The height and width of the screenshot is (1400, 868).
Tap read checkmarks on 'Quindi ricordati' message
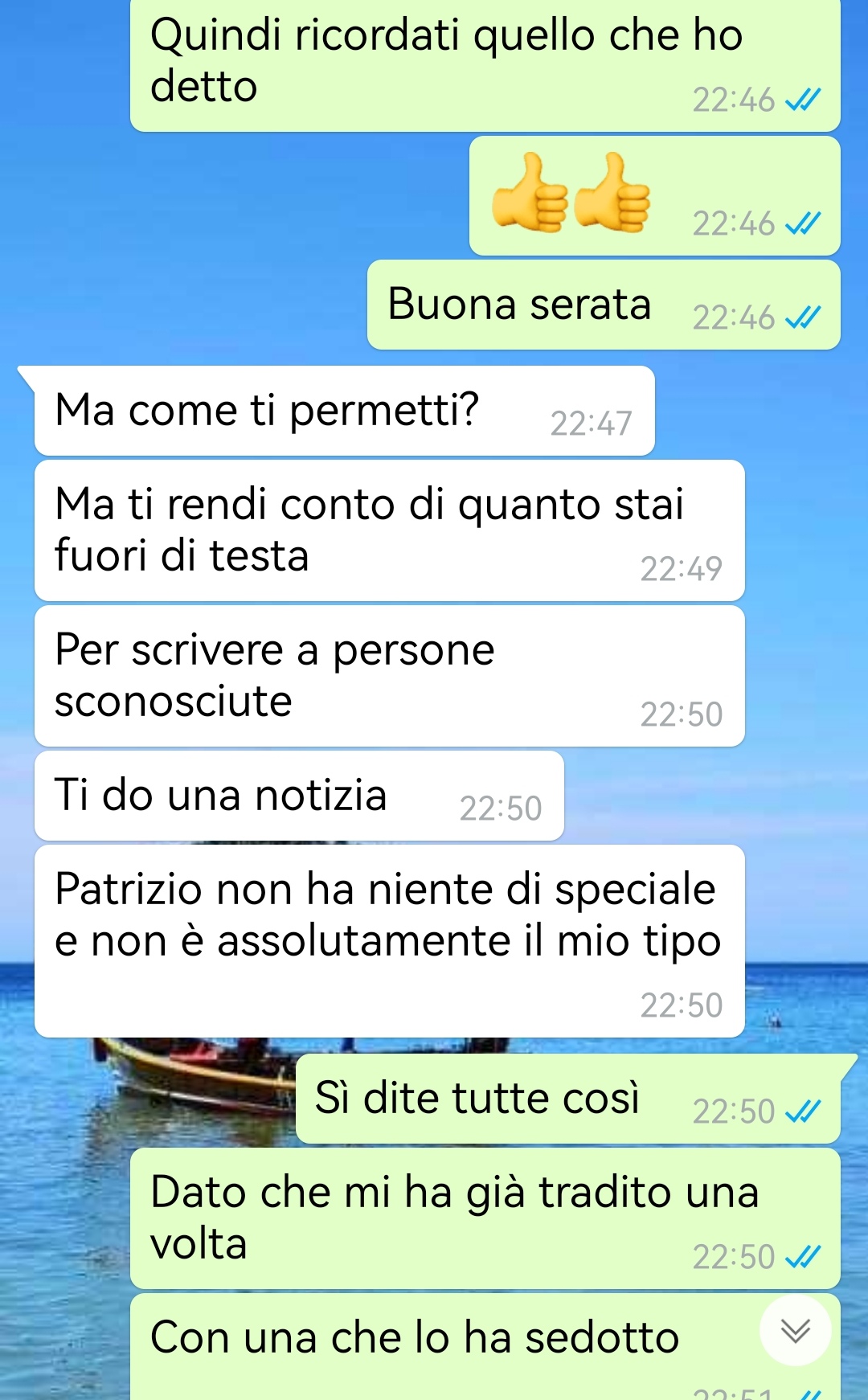coord(803,100)
